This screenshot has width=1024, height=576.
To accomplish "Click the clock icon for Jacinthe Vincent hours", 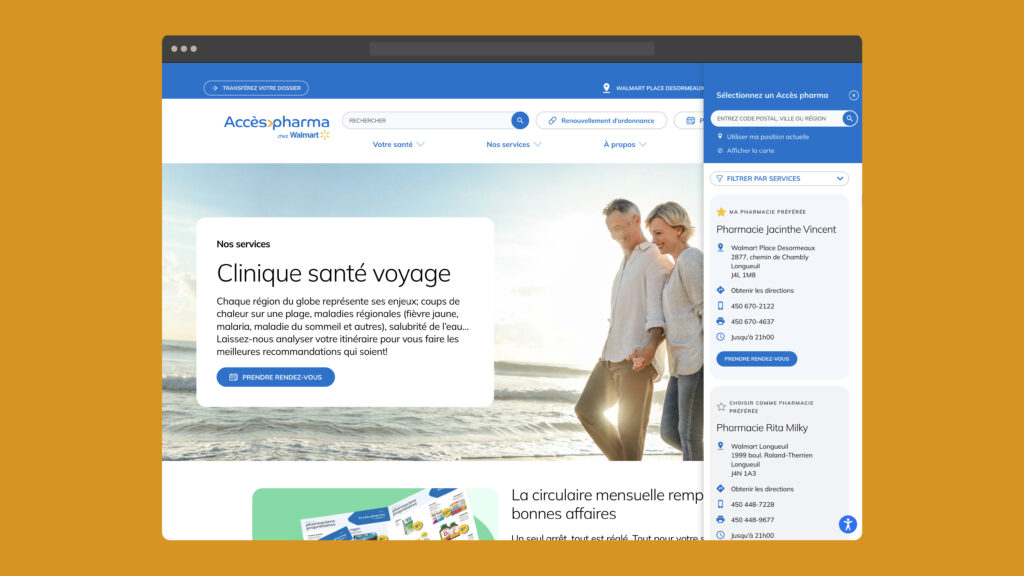I will click(720, 337).
